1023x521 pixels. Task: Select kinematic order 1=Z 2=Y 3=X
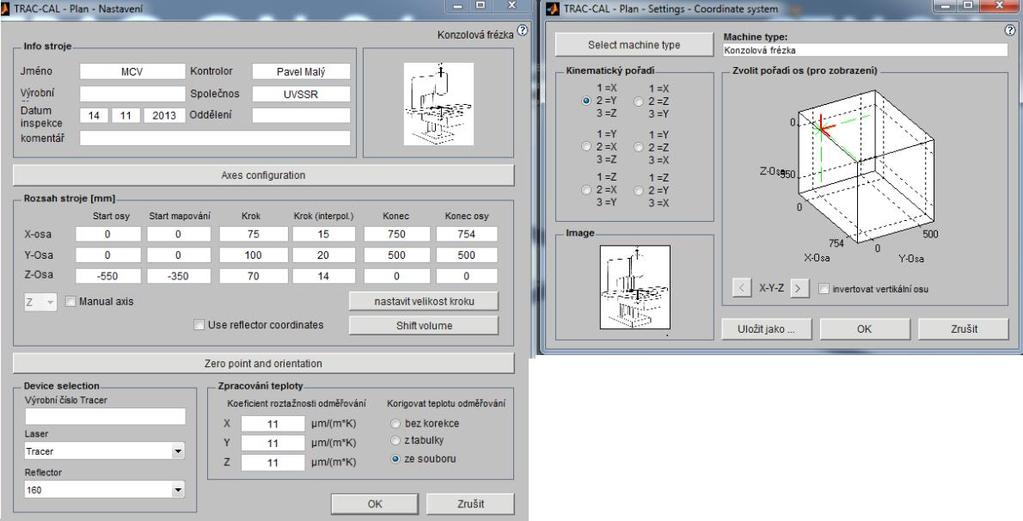click(639, 190)
